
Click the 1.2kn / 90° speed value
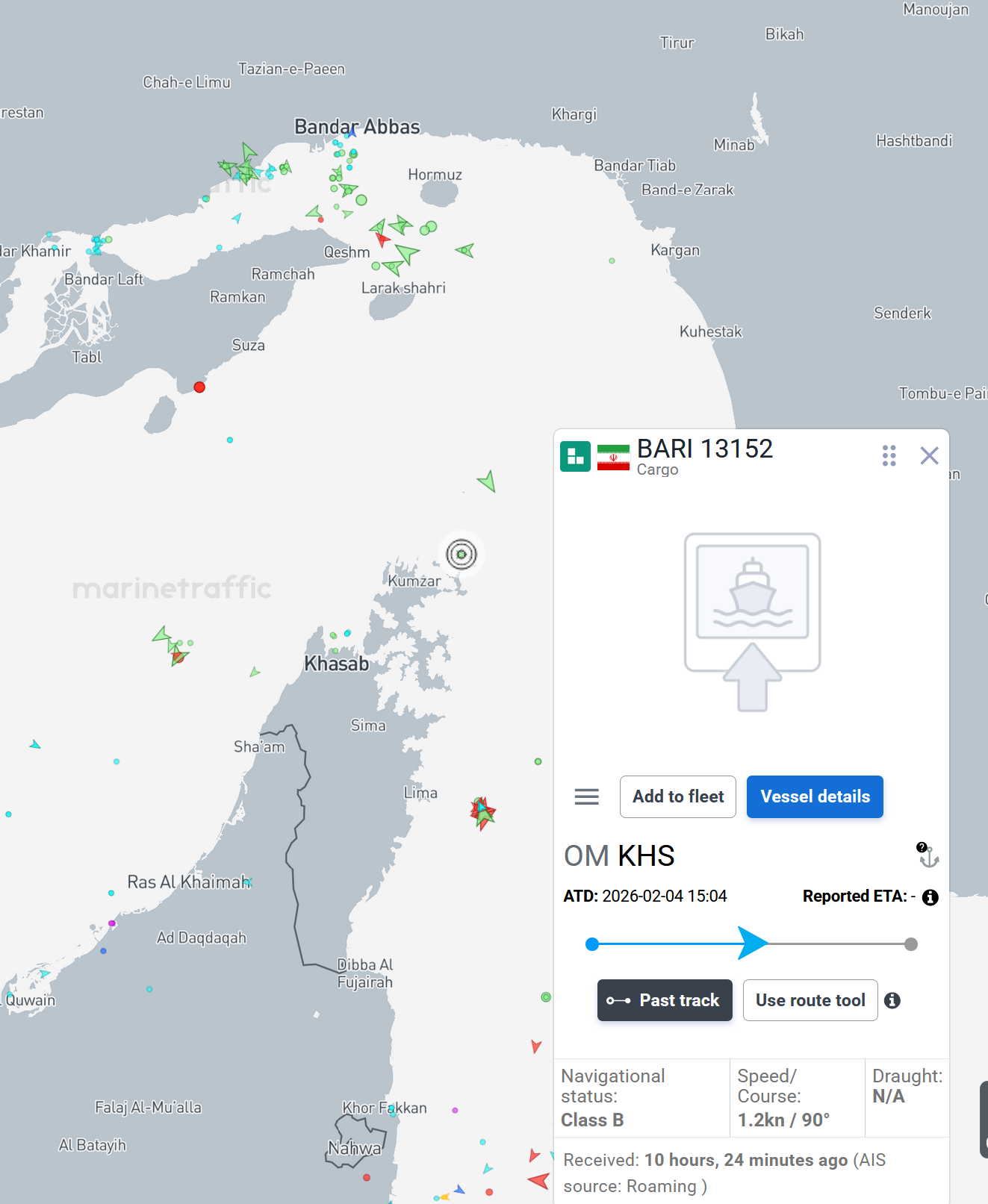coord(783,1120)
